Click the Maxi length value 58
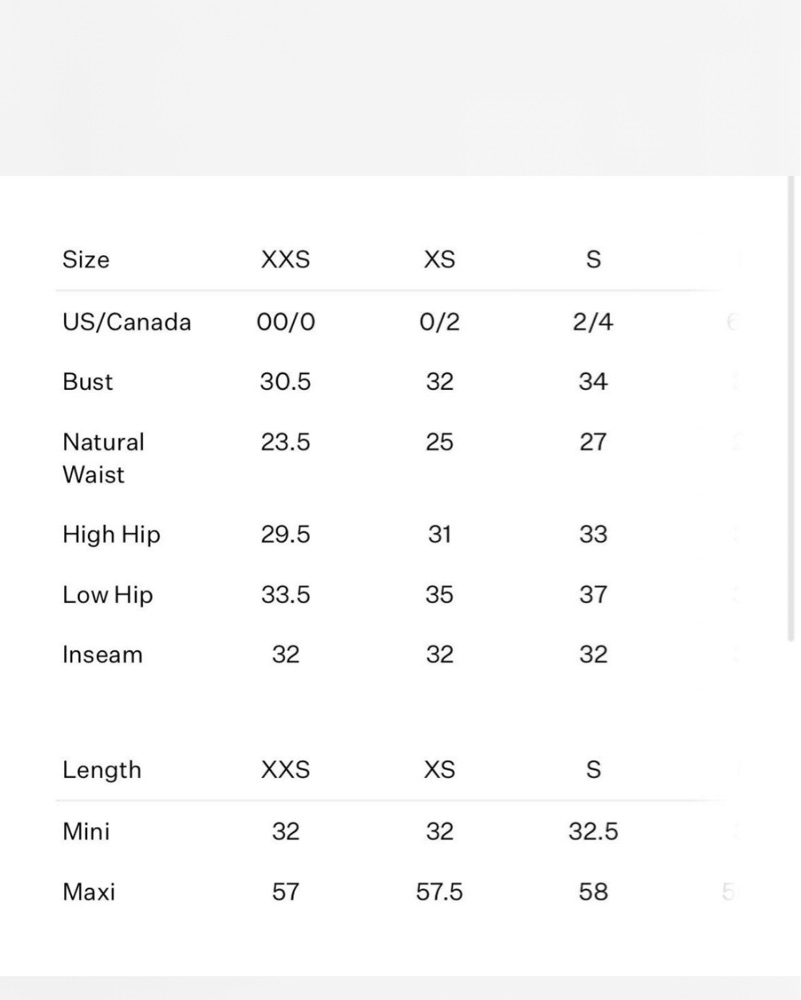The image size is (801, 1000). click(x=593, y=892)
